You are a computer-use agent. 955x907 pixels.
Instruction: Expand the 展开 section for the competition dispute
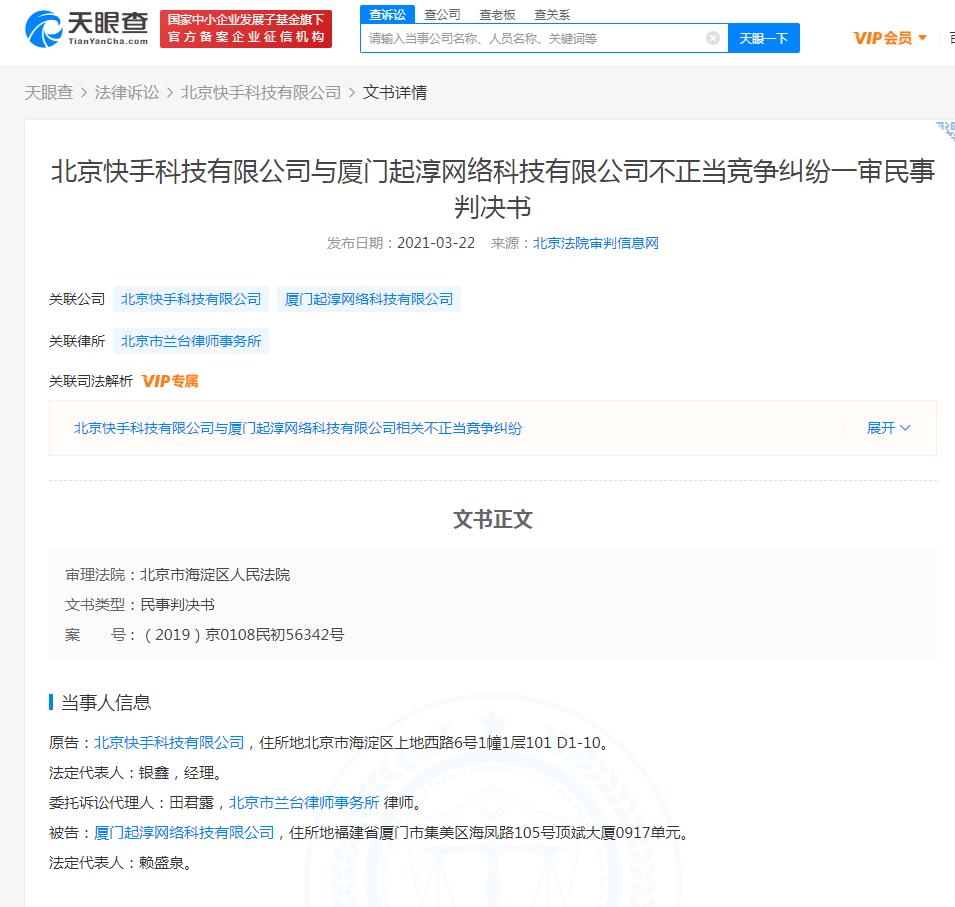[877, 428]
